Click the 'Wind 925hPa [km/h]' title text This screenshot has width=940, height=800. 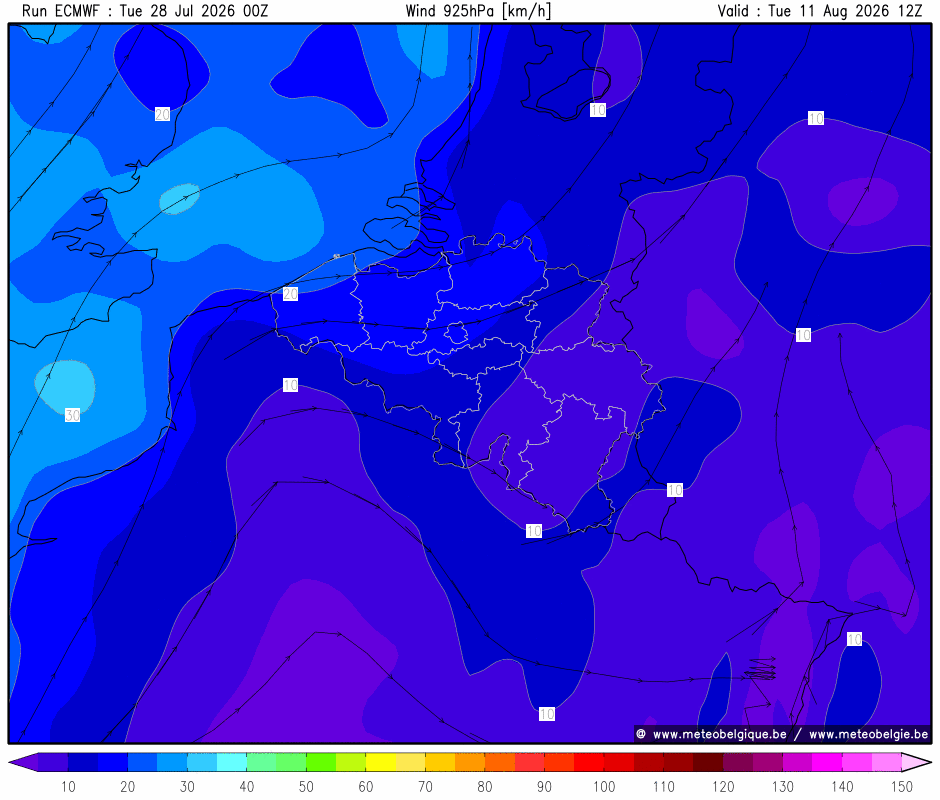(478, 11)
